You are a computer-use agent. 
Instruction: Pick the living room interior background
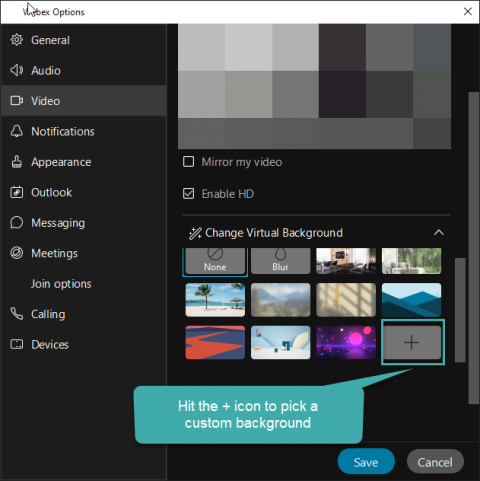(346, 261)
